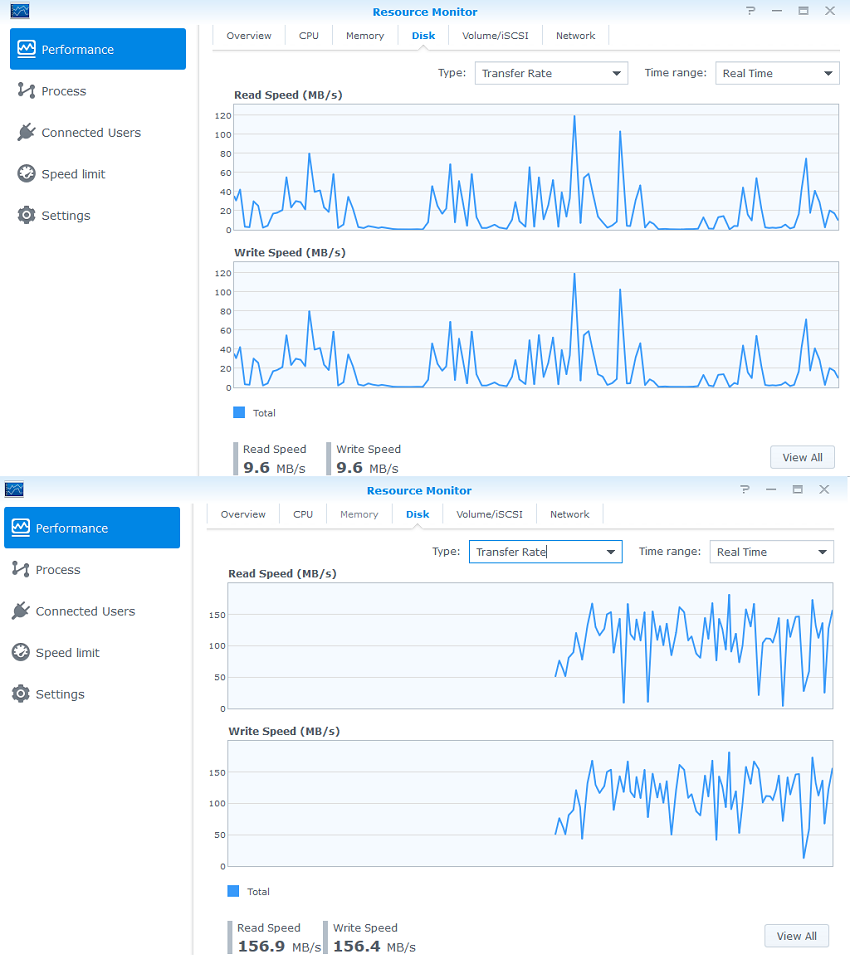Click the View All button
The image size is (850, 959).
click(802, 457)
